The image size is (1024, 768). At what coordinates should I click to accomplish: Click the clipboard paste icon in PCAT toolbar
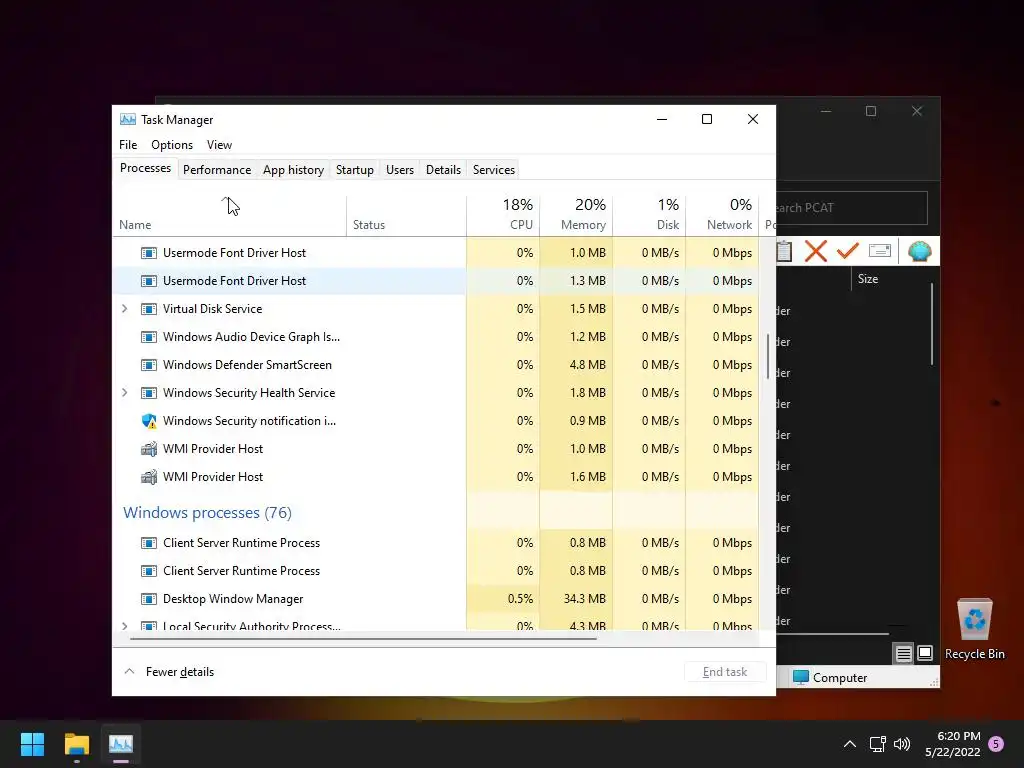[785, 251]
